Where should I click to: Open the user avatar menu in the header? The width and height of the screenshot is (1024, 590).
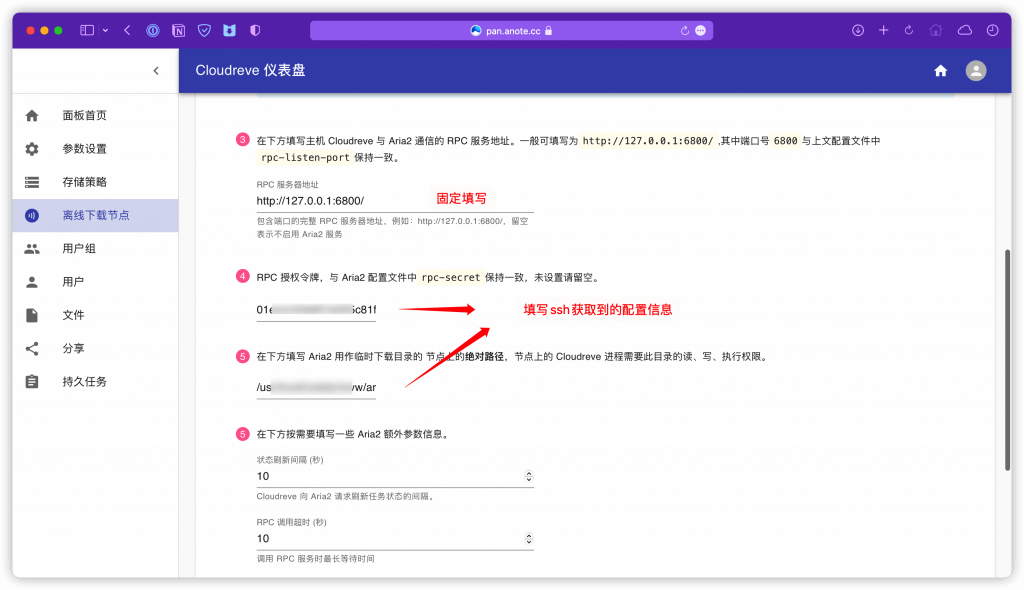975,71
